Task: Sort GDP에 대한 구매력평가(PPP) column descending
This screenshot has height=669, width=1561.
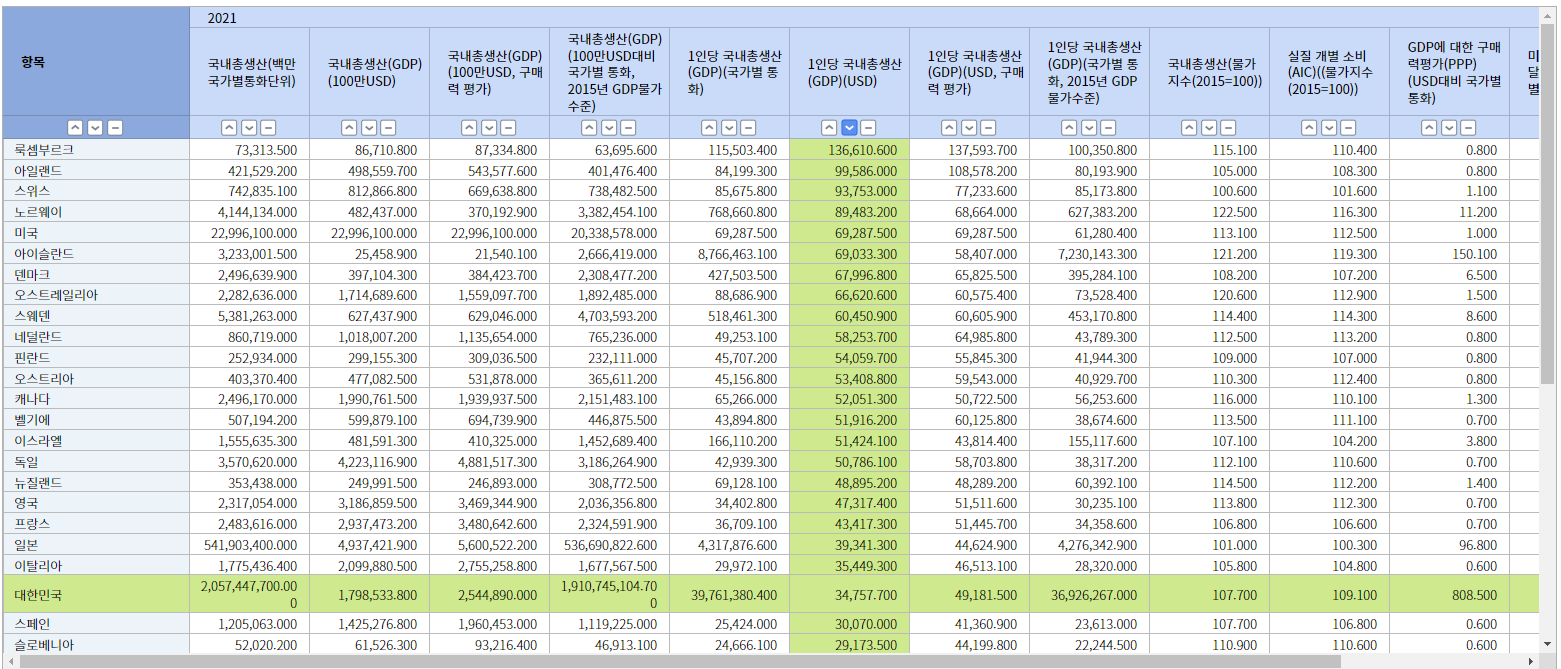Action: [1449, 128]
